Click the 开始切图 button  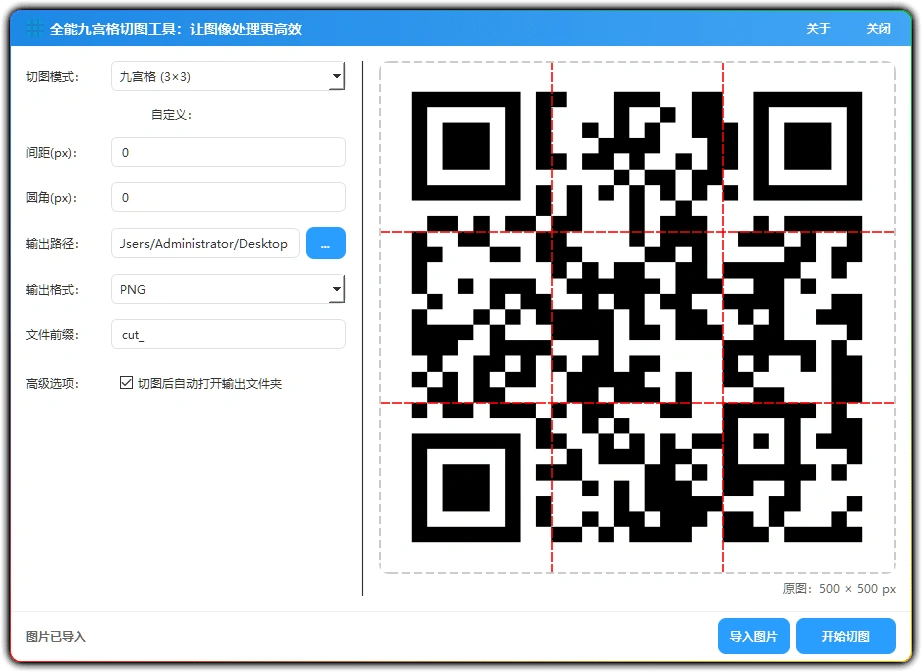pyautogui.click(x=846, y=636)
